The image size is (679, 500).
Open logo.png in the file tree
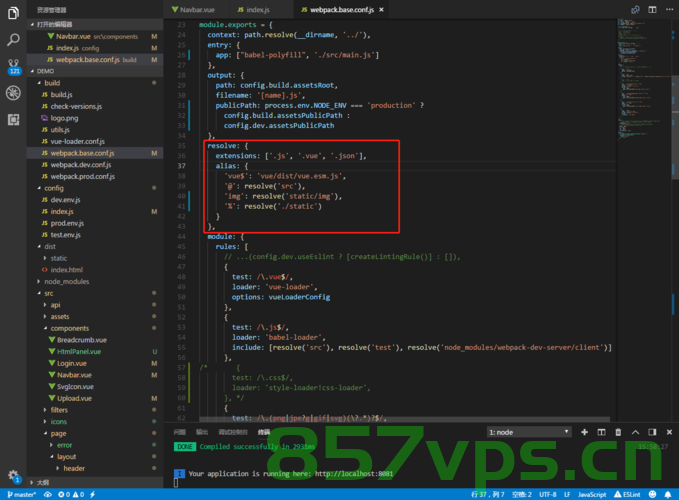[95, 118]
